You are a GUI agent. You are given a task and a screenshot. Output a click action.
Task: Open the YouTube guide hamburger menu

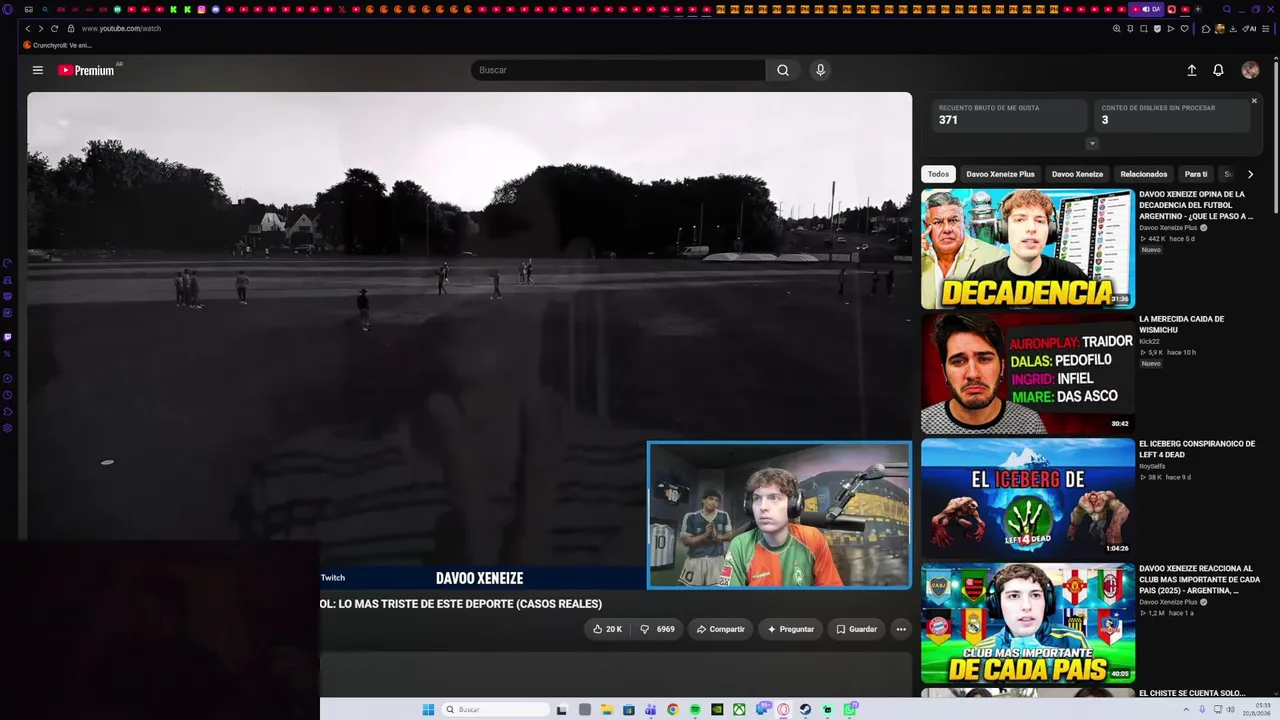[x=38, y=70]
